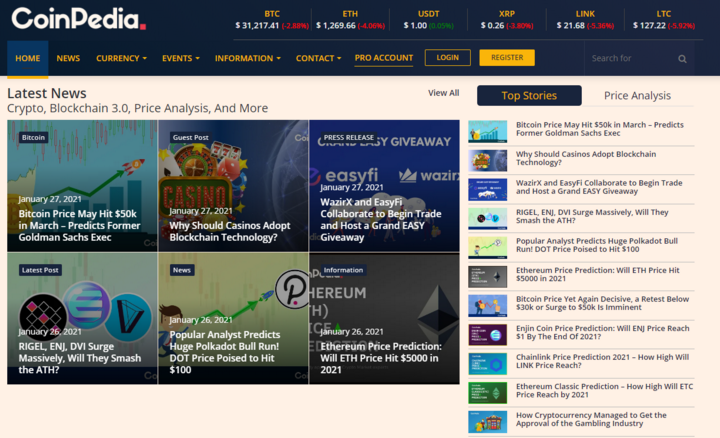
Task: Click thumbnail beside Will ETH Price Hit $5000 story
Action: click(488, 277)
